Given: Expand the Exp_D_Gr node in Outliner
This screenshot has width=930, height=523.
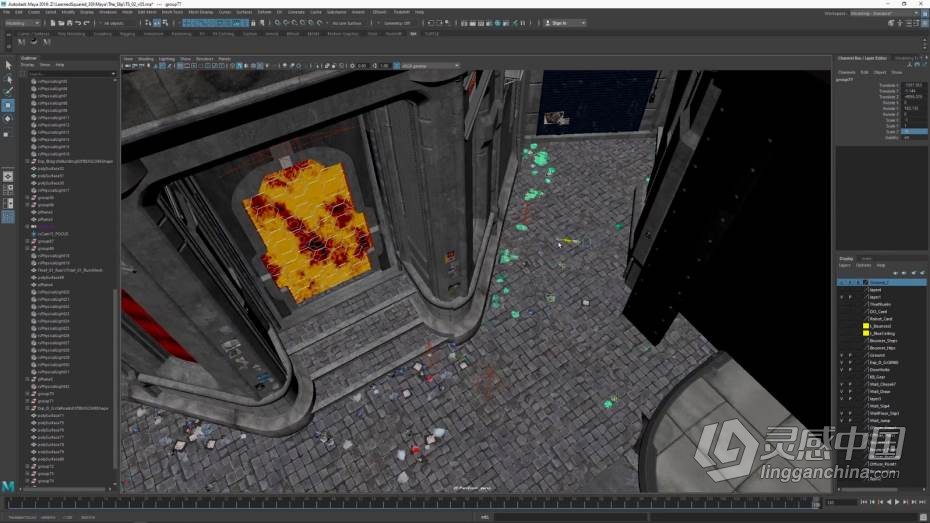Looking at the screenshot, I should 27,408.
